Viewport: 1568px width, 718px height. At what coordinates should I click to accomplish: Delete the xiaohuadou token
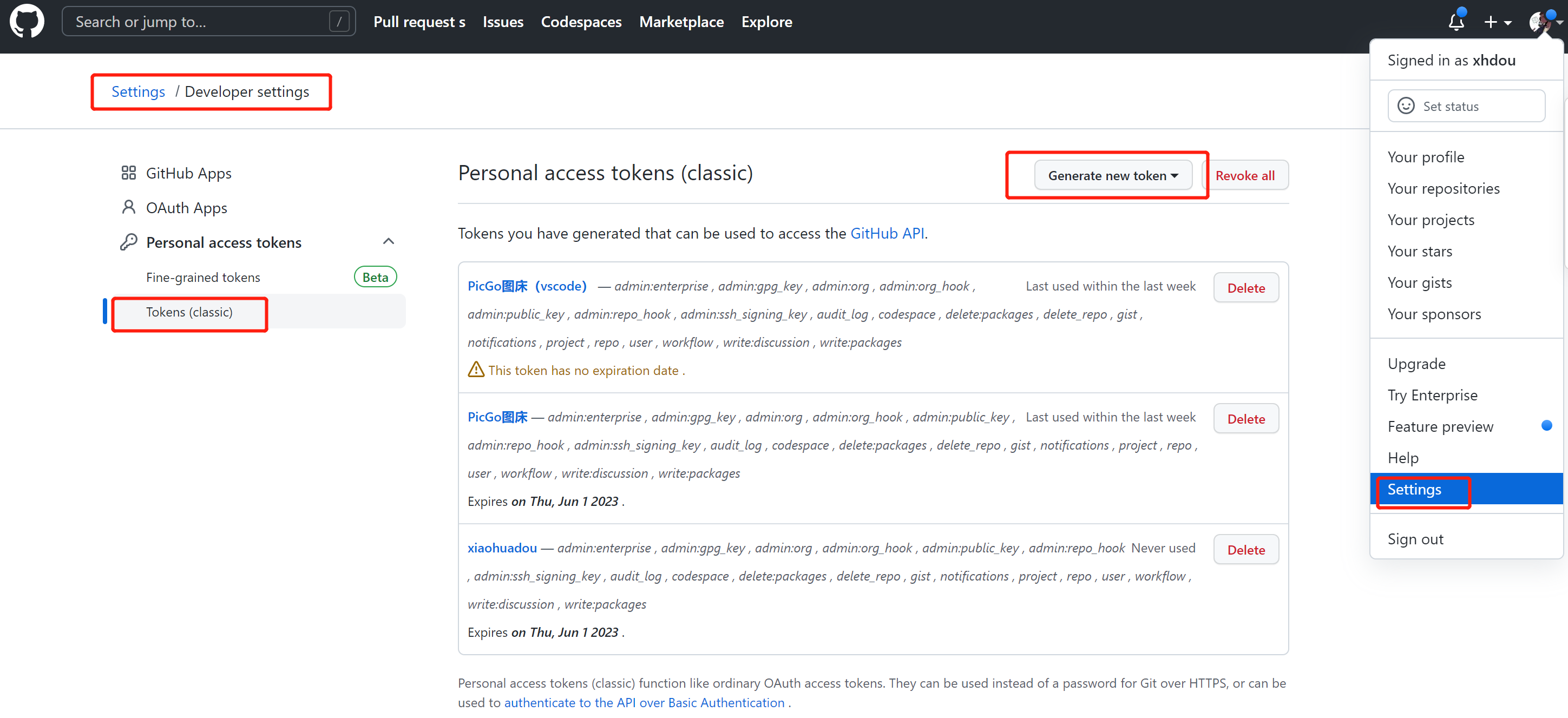tap(1245, 549)
